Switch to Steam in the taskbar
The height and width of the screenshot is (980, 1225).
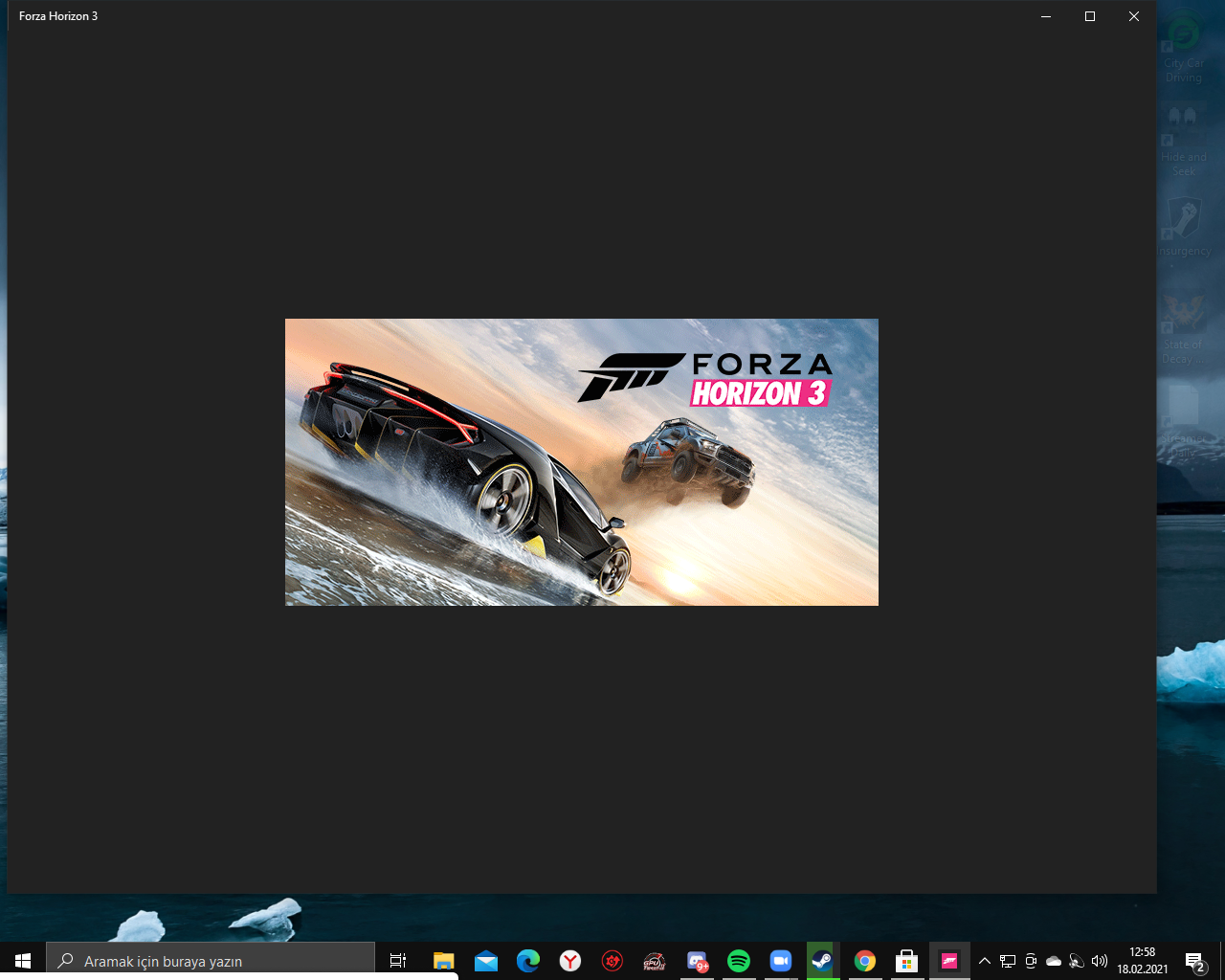click(823, 961)
